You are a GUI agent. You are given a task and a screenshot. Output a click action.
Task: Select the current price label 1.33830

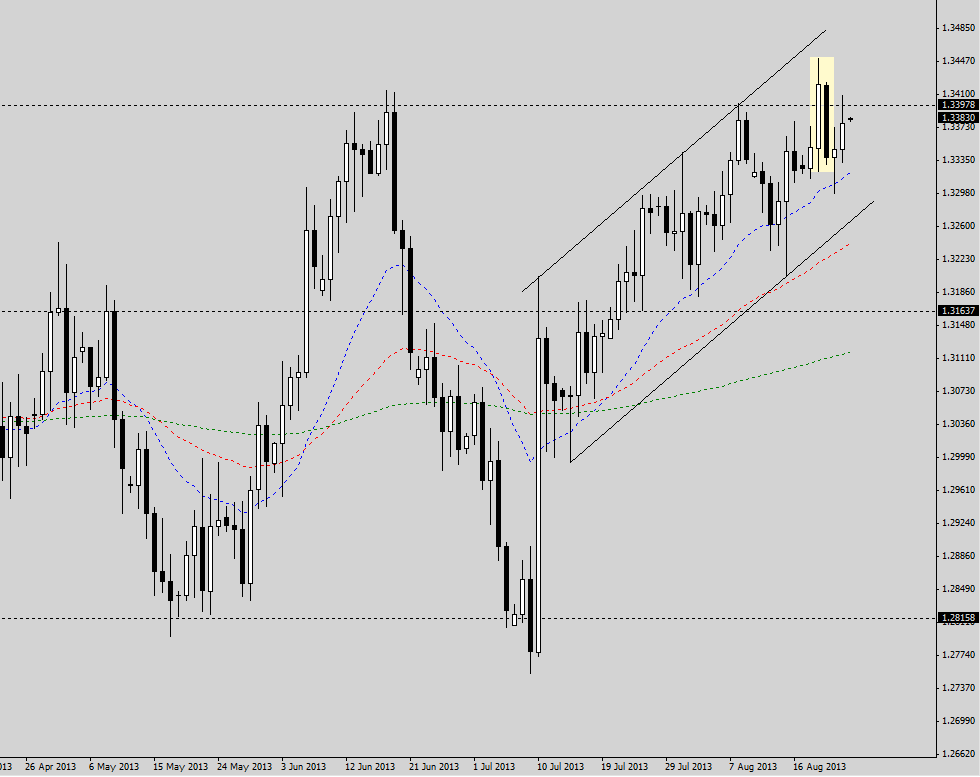point(957,118)
